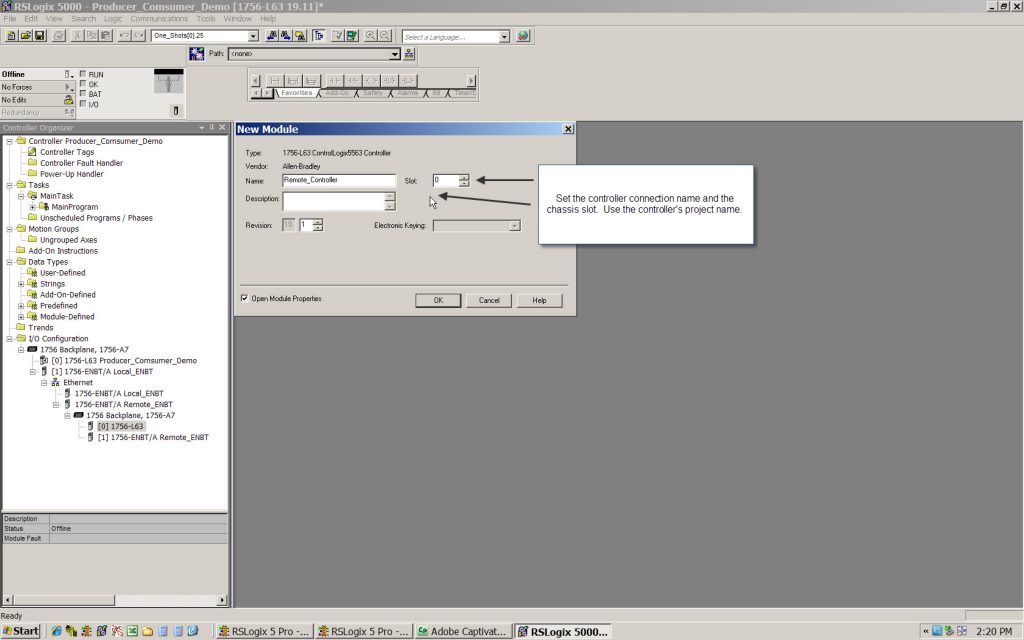Uncheck Open Module Properties checkbox

point(245,298)
